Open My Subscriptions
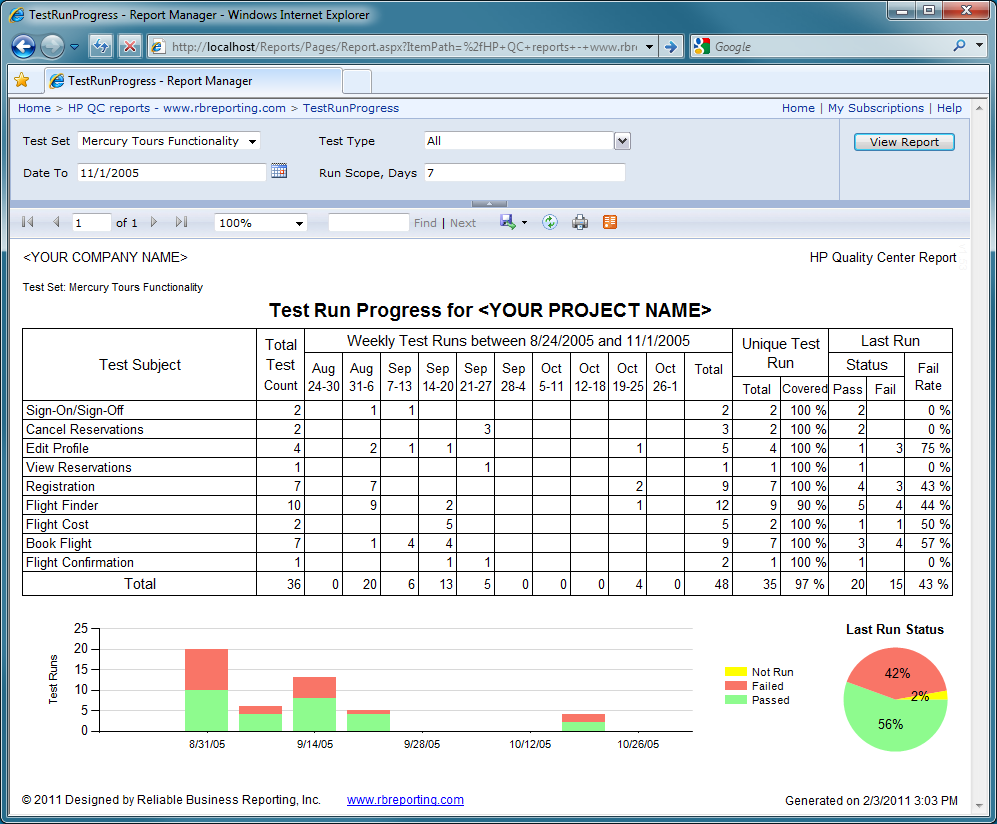This screenshot has width=997, height=824. pos(875,108)
